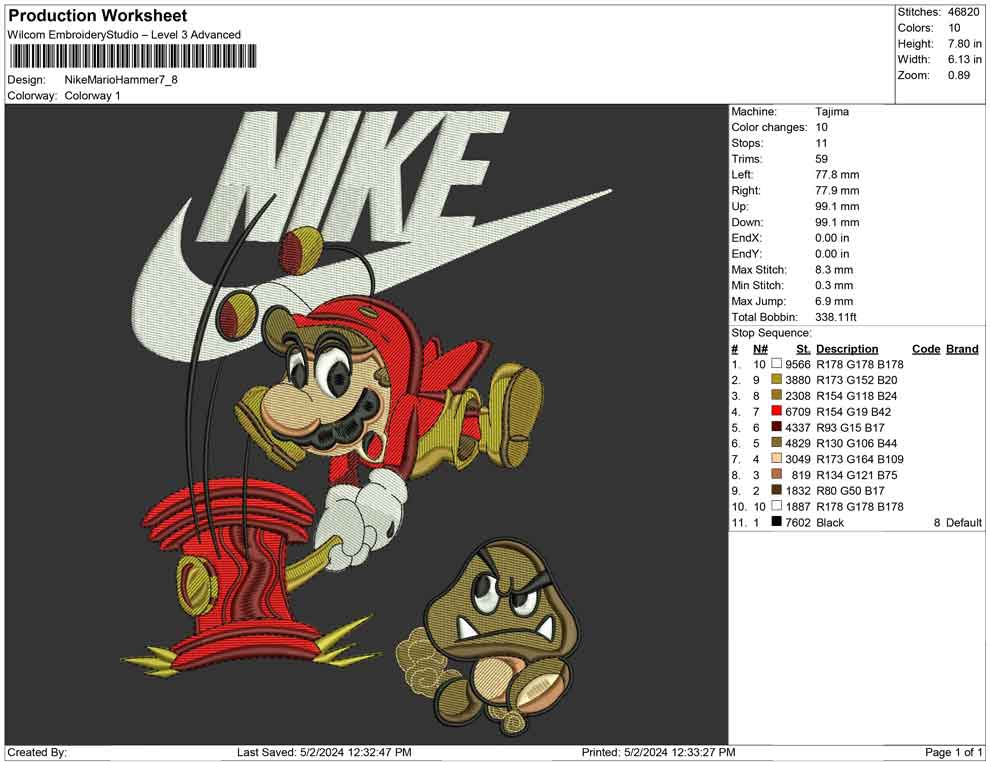Click the white swatch for stop 1
Screen dimensions: 990x762
point(777,364)
